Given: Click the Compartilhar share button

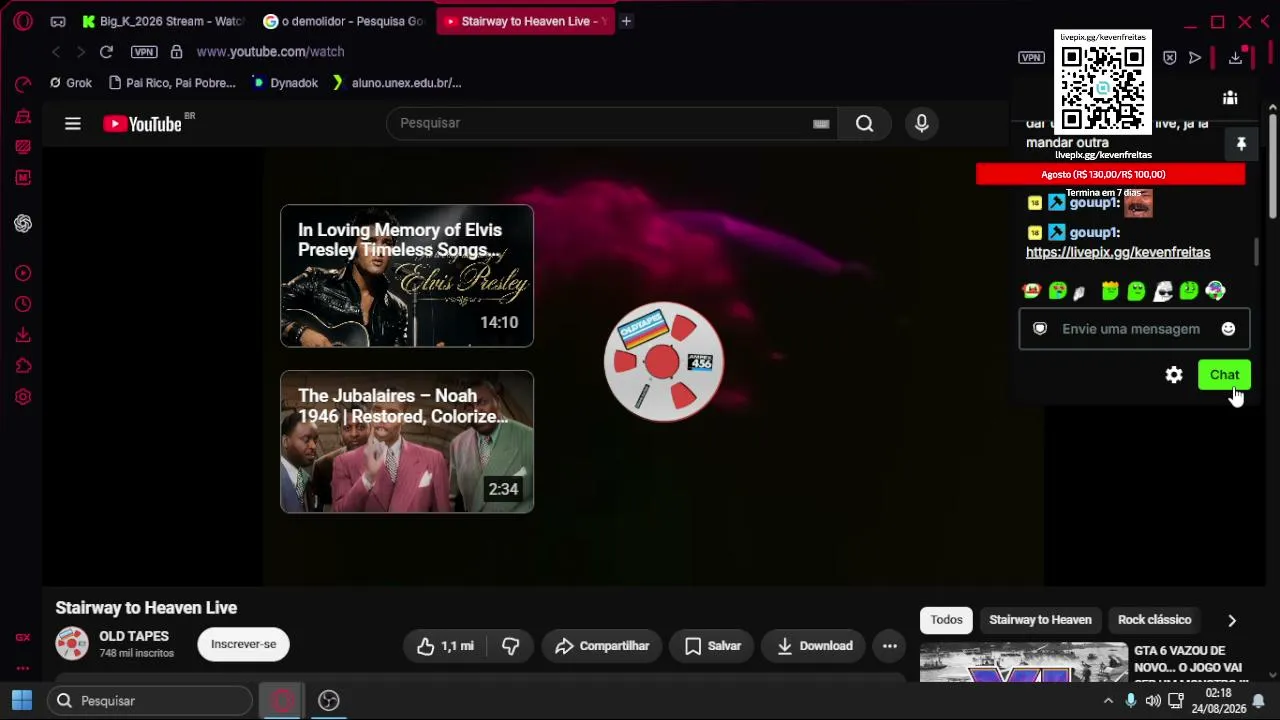Looking at the screenshot, I should (x=602, y=646).
